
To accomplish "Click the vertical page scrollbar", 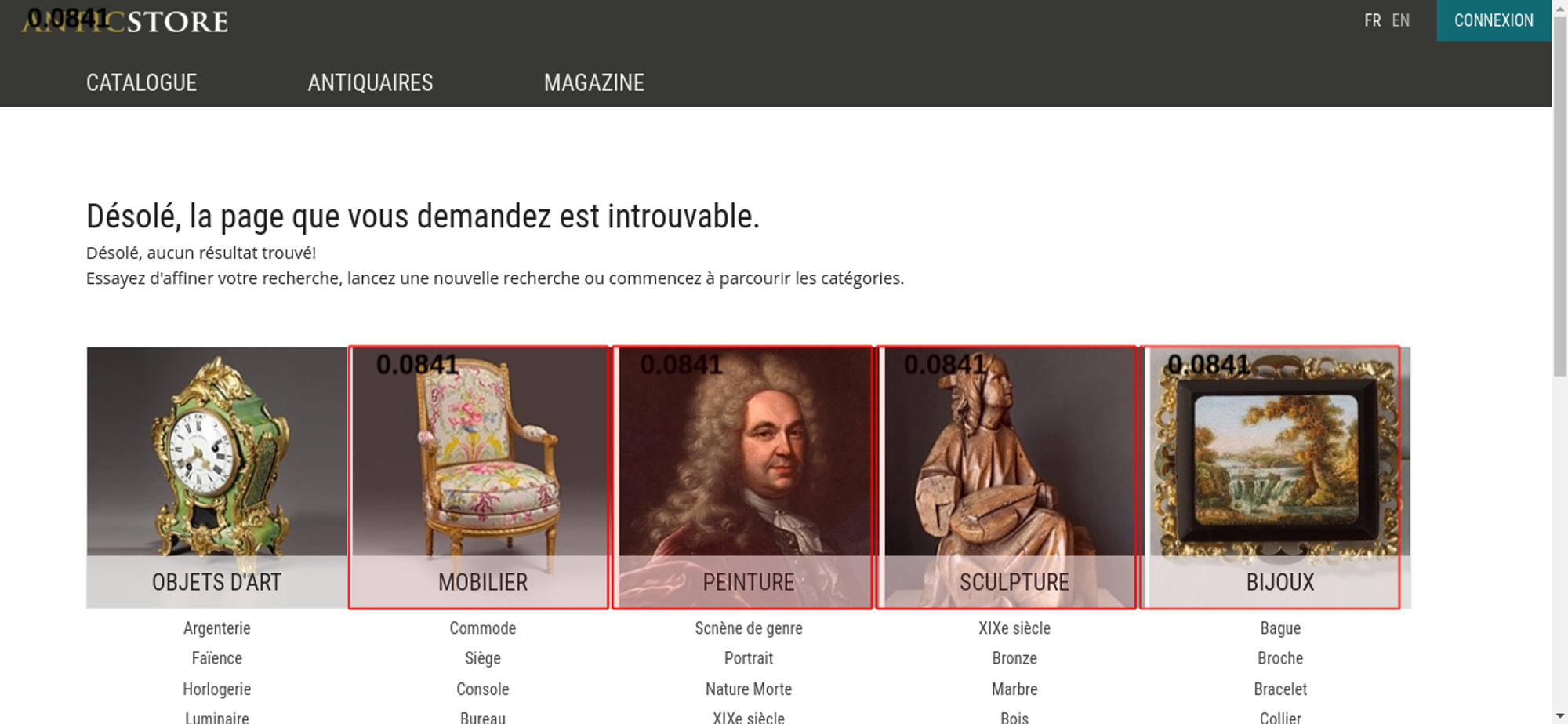I will [x=1559, y=362].
